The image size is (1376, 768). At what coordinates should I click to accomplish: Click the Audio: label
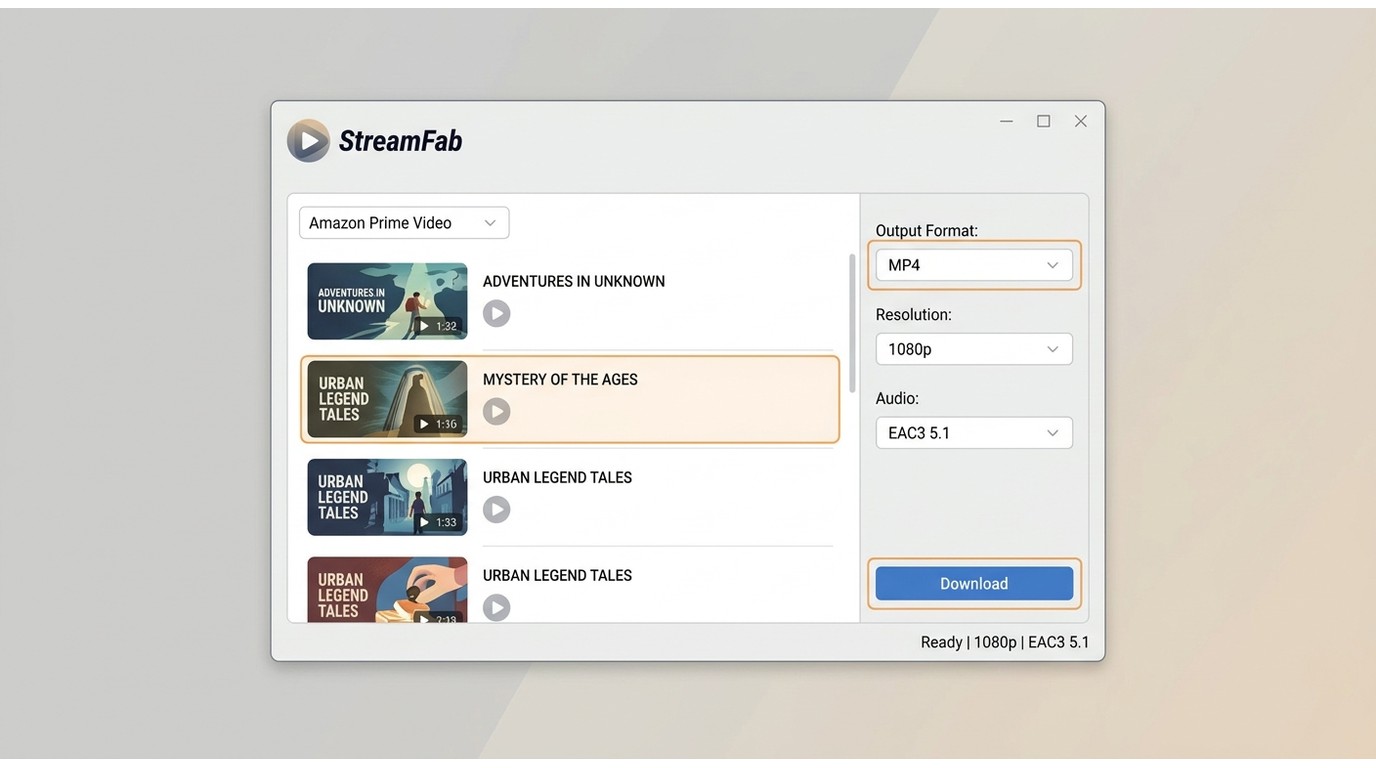pos(897,399)
